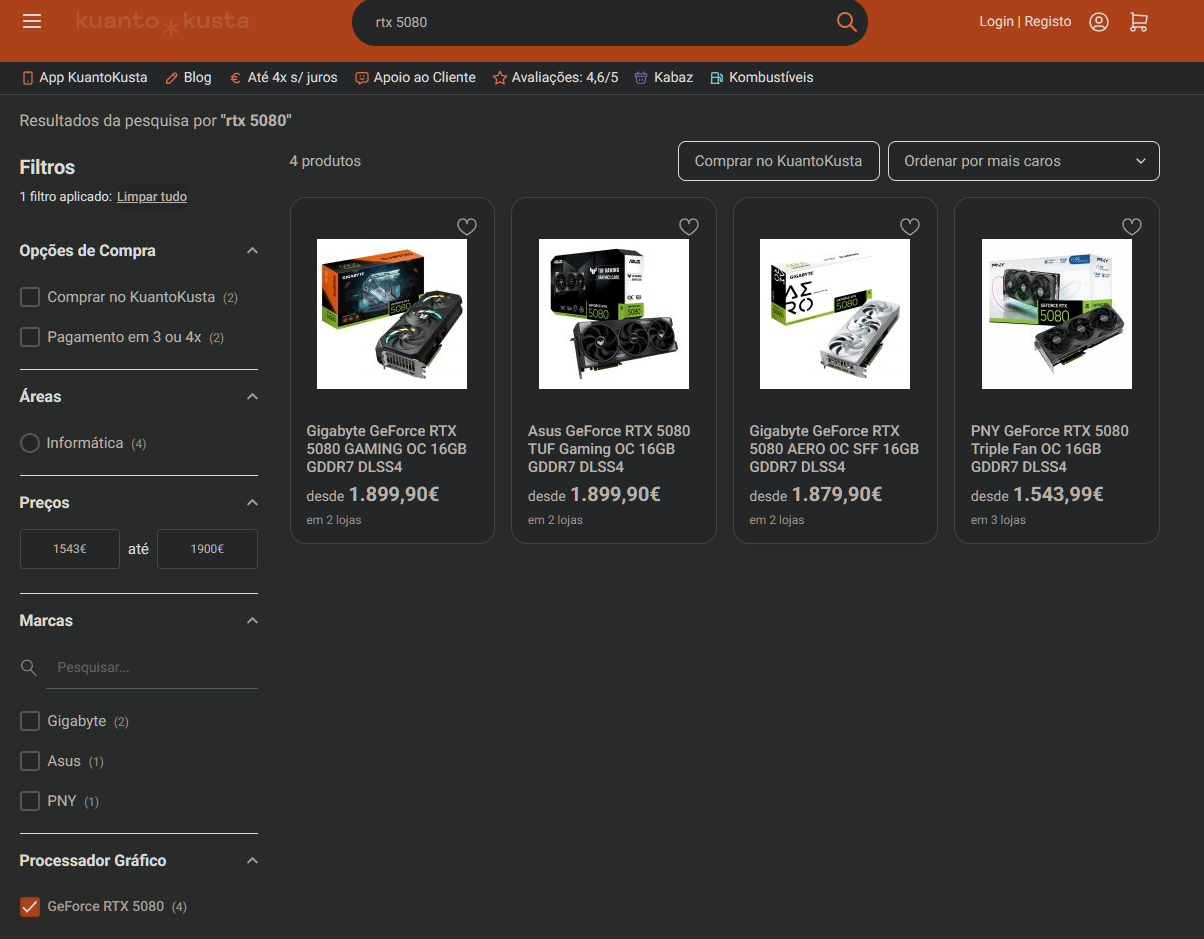Open the shopping cart icon
The image size is (1204, 939).
pos(1139,22)
